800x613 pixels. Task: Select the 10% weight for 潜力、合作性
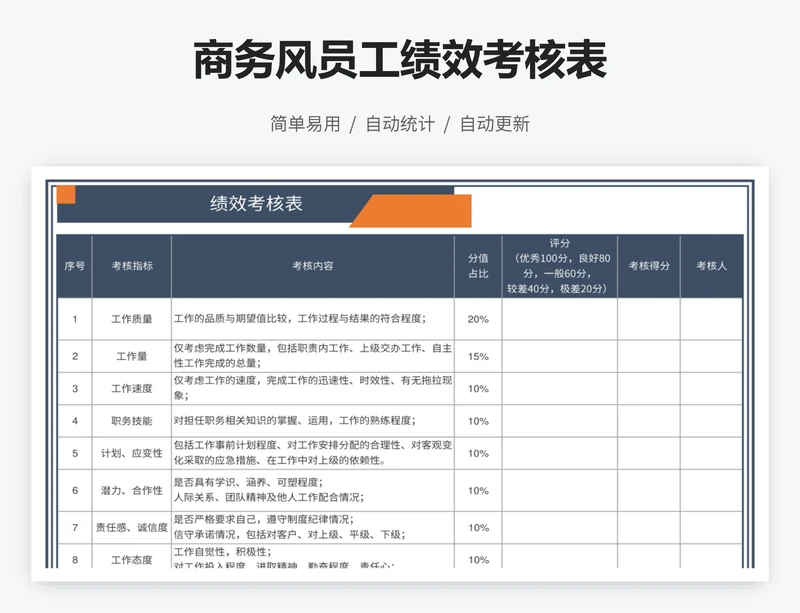478,491
